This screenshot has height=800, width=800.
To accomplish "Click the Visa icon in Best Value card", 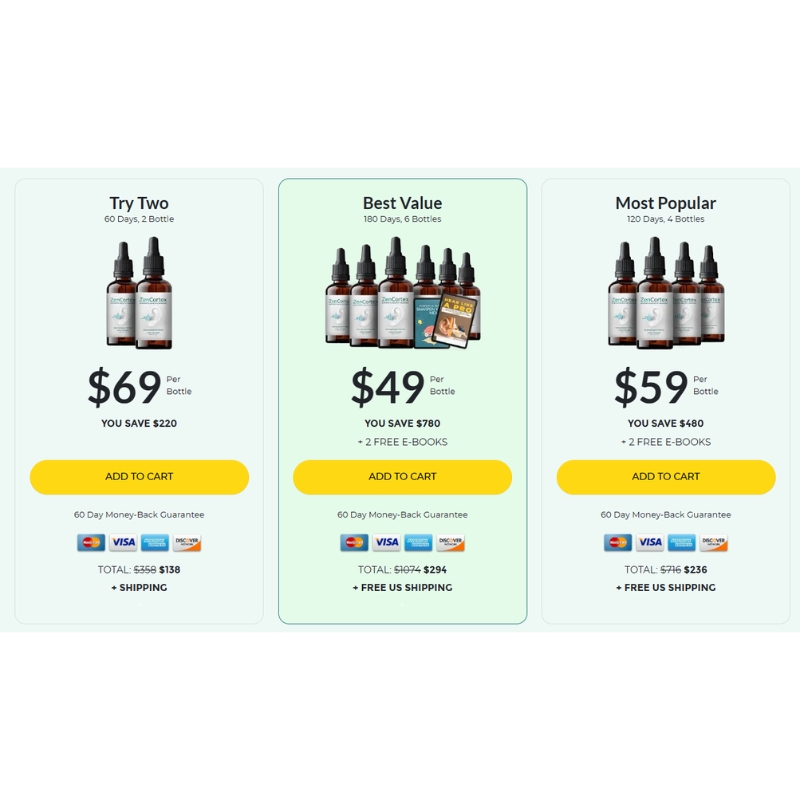I will [x=386, y=542].
